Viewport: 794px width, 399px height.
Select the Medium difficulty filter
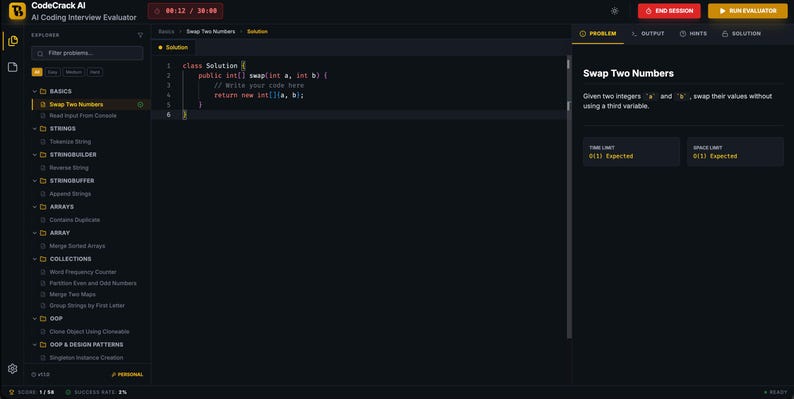click(73, 72)
